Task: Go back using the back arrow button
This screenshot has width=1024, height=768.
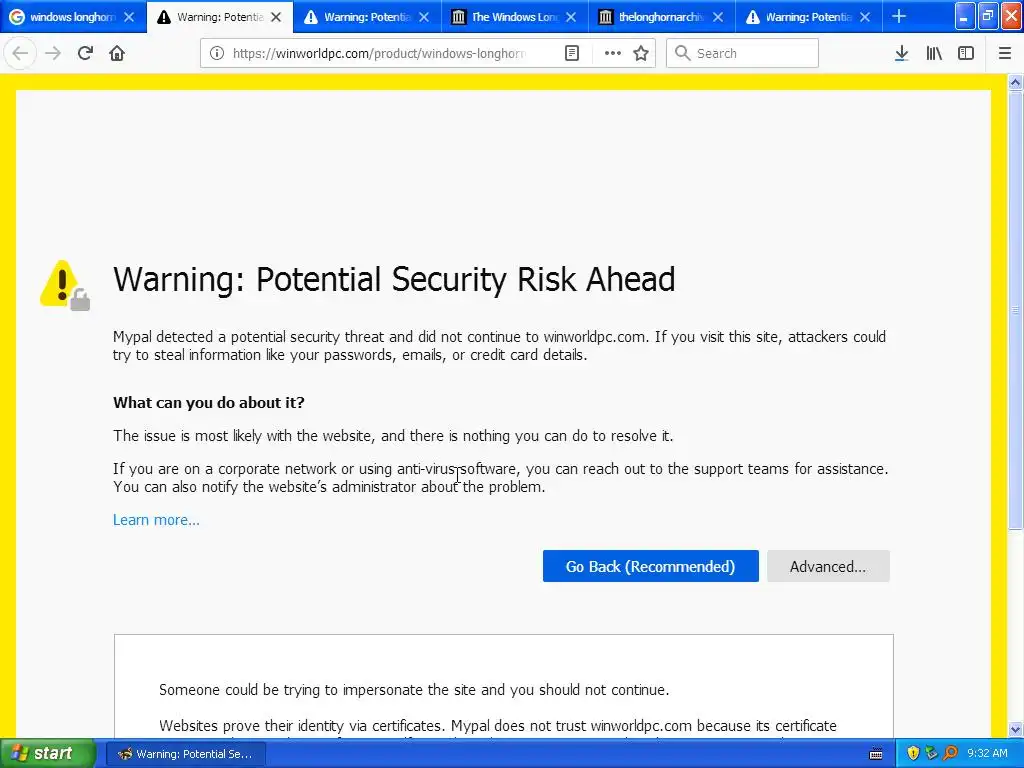Action: point(20,53)
